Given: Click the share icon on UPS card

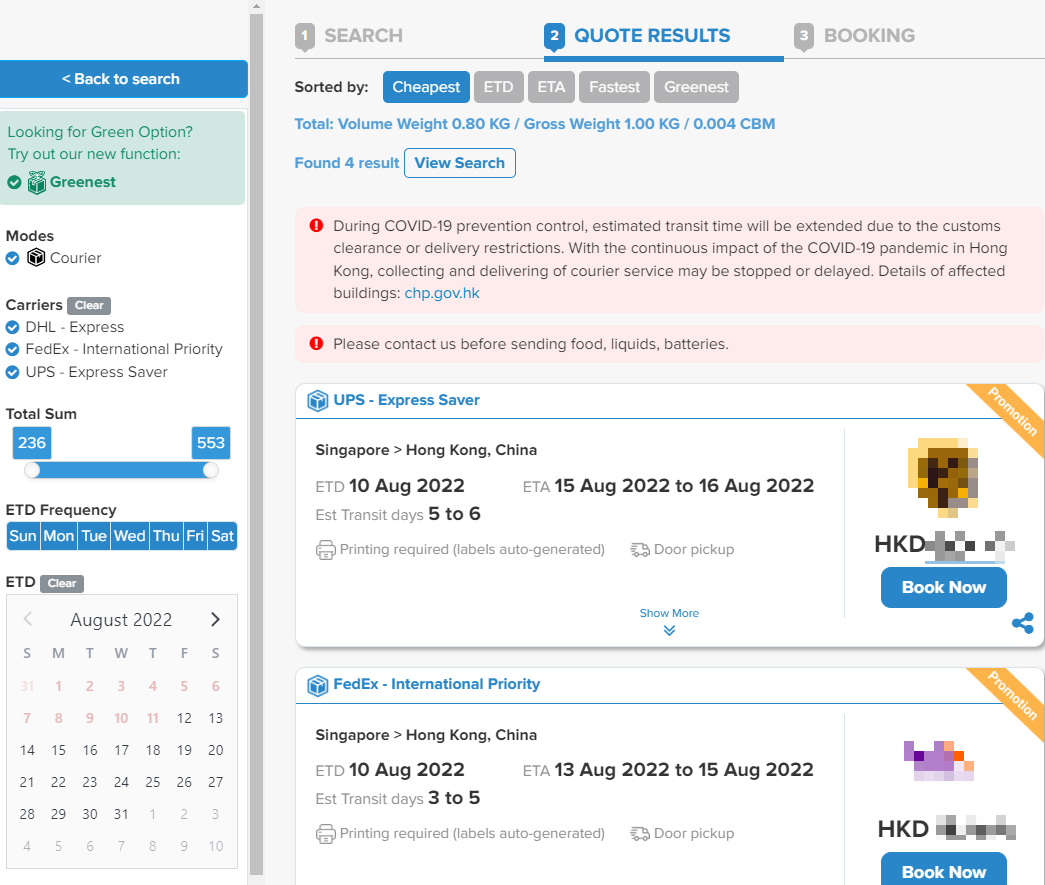Looking at the screenshot, I should 1022,623.
